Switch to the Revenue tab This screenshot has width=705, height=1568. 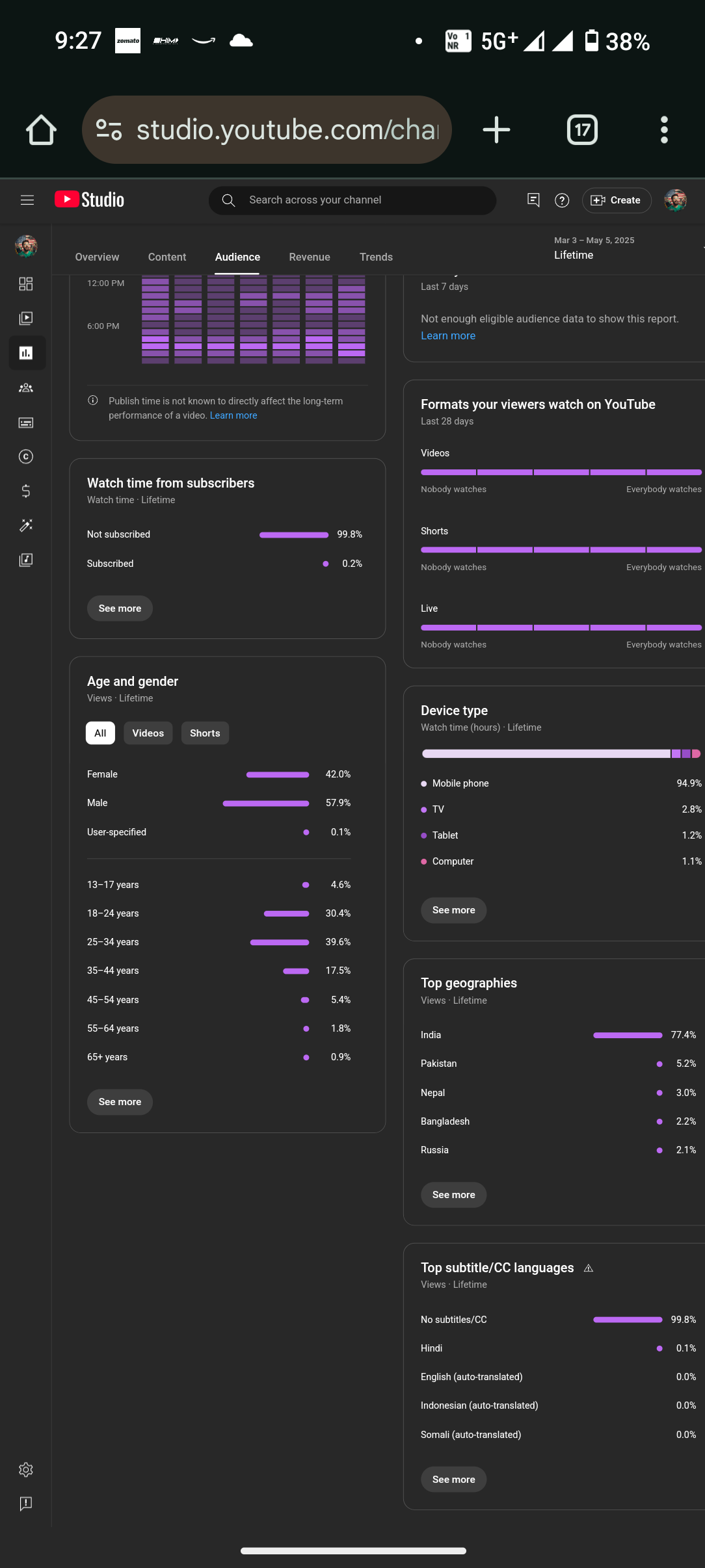tap(310, 257)
